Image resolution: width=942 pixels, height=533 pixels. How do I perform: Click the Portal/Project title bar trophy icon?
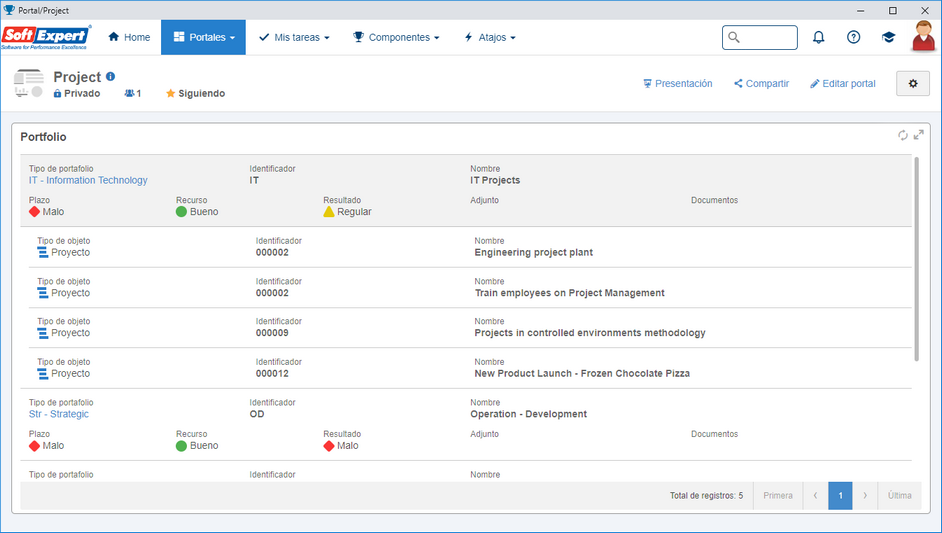click(x=9, y=10)
